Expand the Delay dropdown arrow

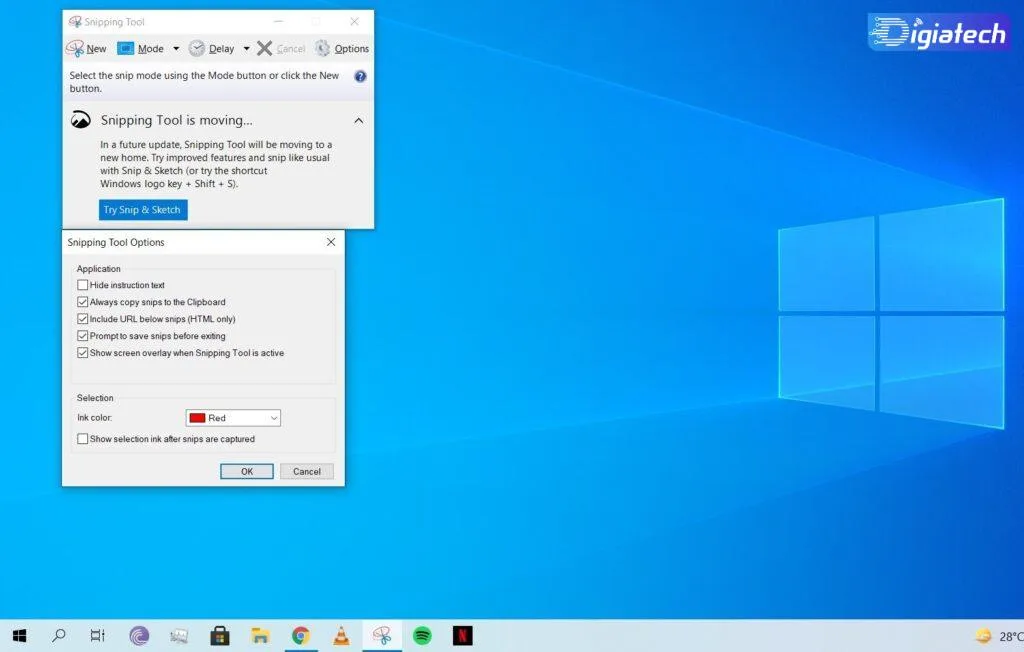coord(246,48)
